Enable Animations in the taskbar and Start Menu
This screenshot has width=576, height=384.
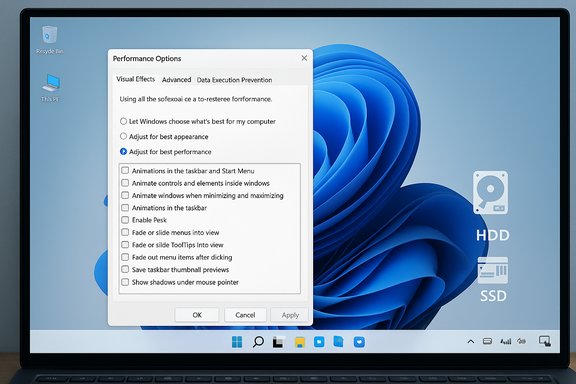pyautogui.click(x=125, y=171)
